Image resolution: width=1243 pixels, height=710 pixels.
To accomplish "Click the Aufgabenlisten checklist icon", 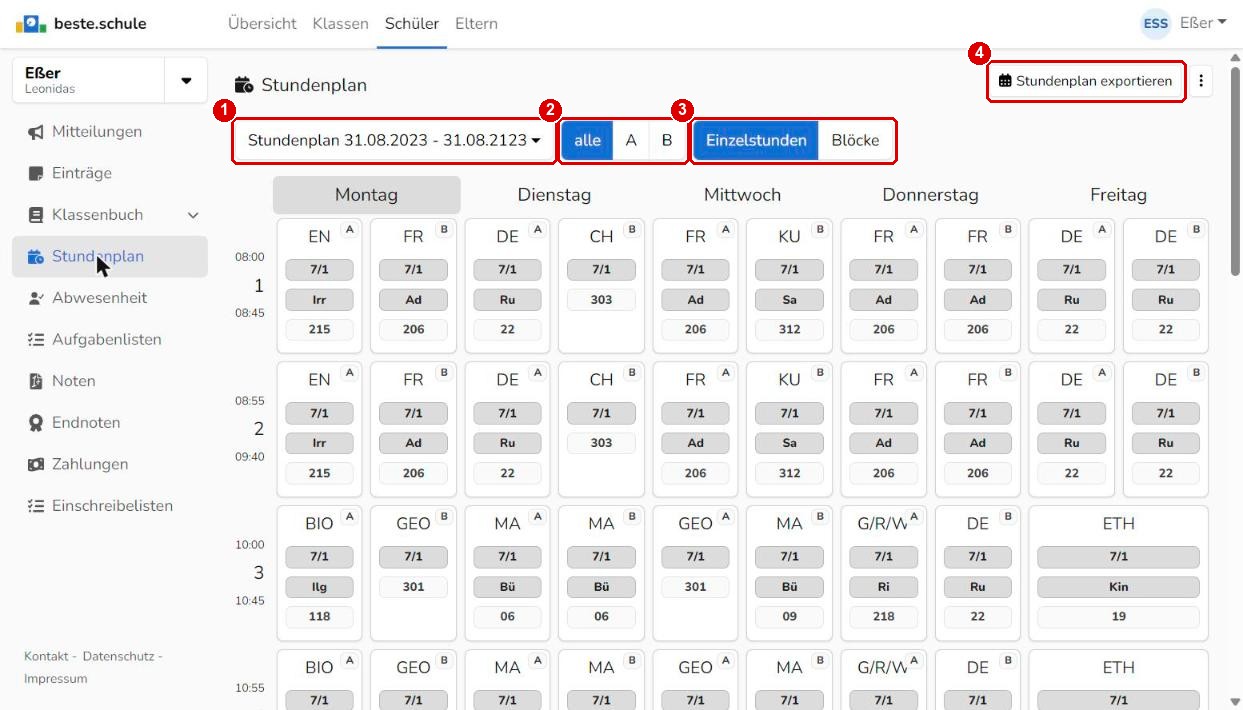I will pos(35,340).
